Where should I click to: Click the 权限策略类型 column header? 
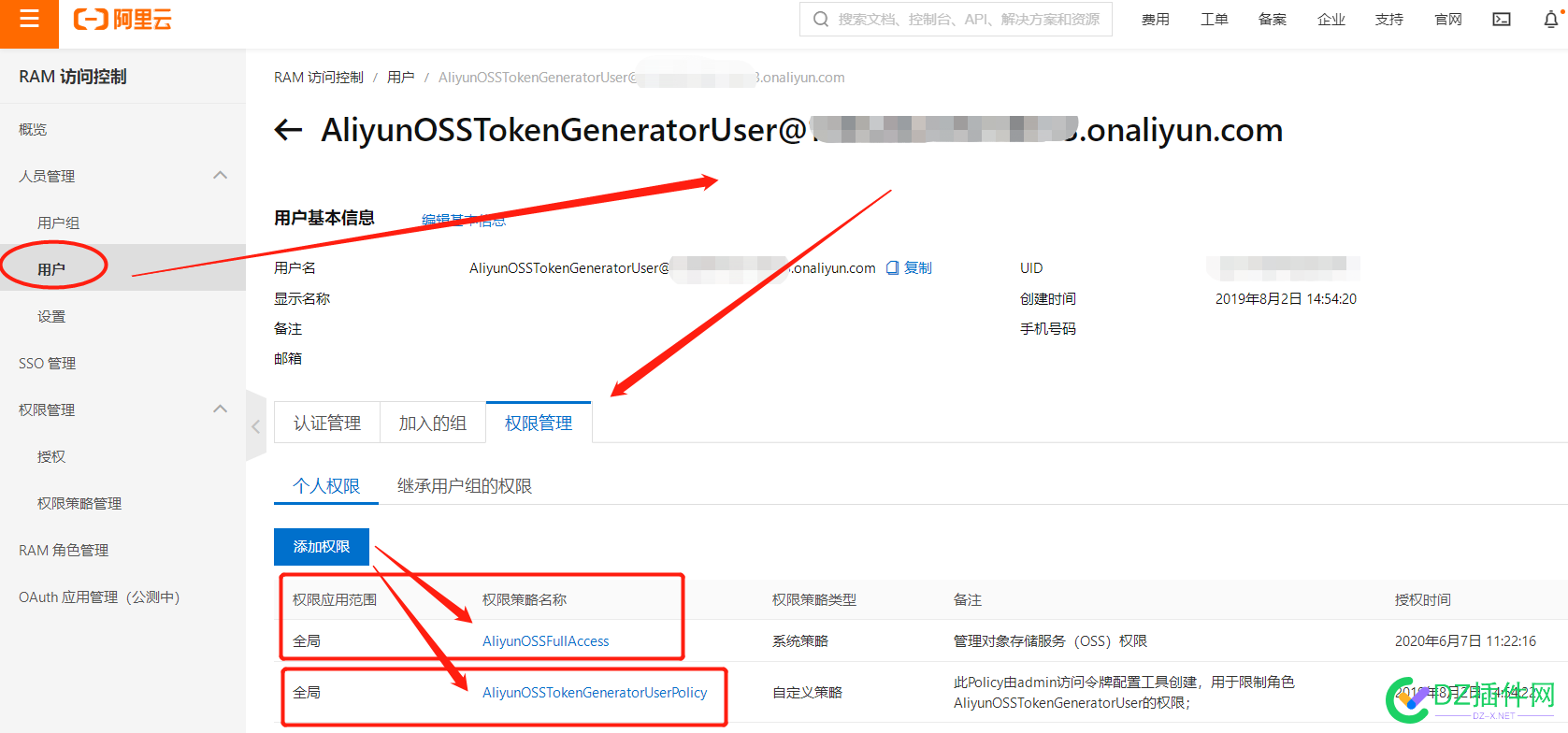tap(814, 599)
